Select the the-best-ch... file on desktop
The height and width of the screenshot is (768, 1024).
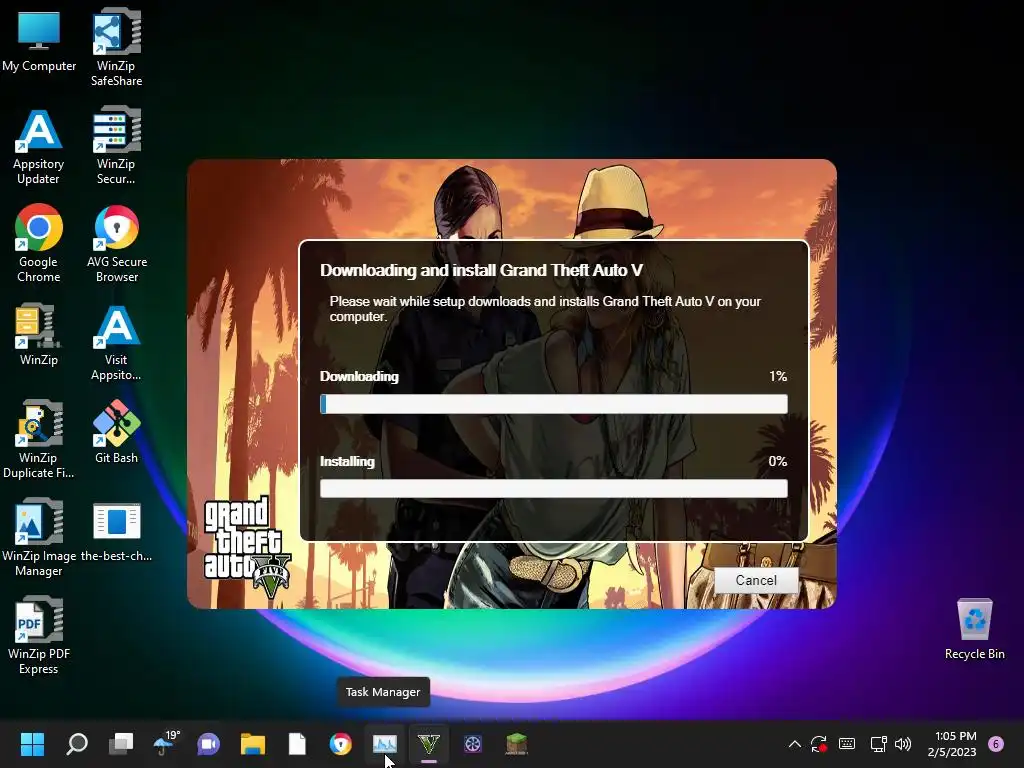click(x=116, y=530)
